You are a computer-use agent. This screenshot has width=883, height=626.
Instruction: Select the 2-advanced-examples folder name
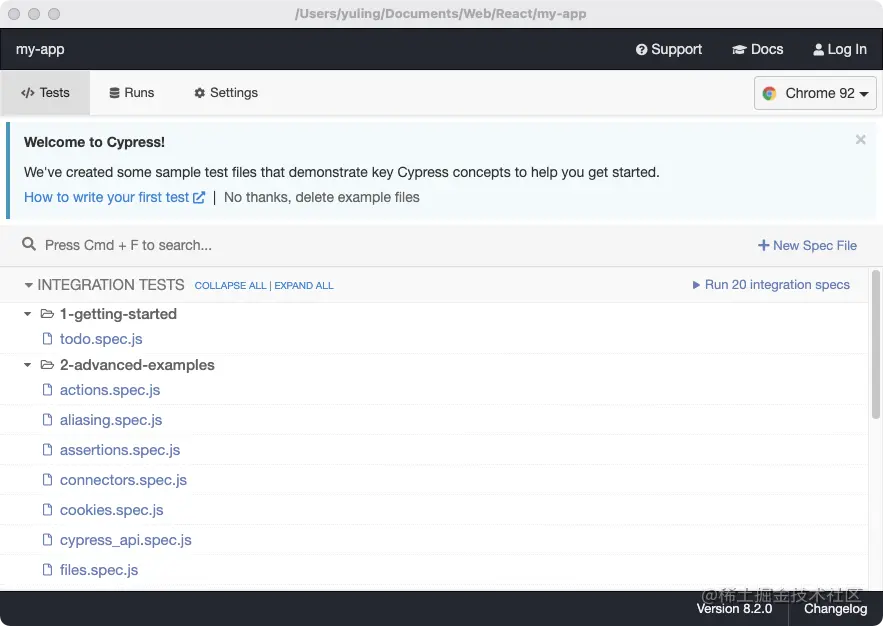click(137, 365)
